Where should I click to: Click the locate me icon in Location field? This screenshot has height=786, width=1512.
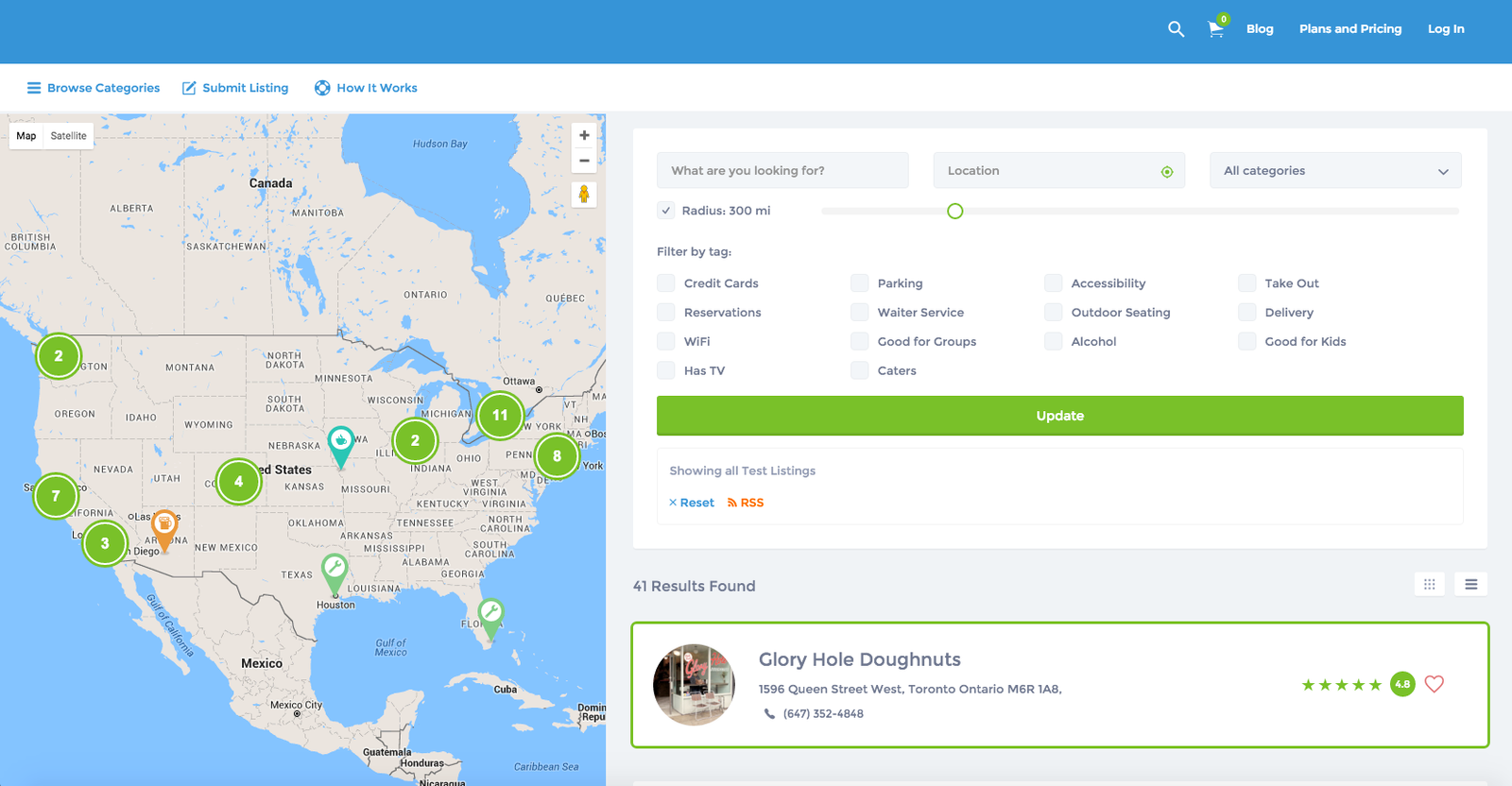(x=1167, y=172)
